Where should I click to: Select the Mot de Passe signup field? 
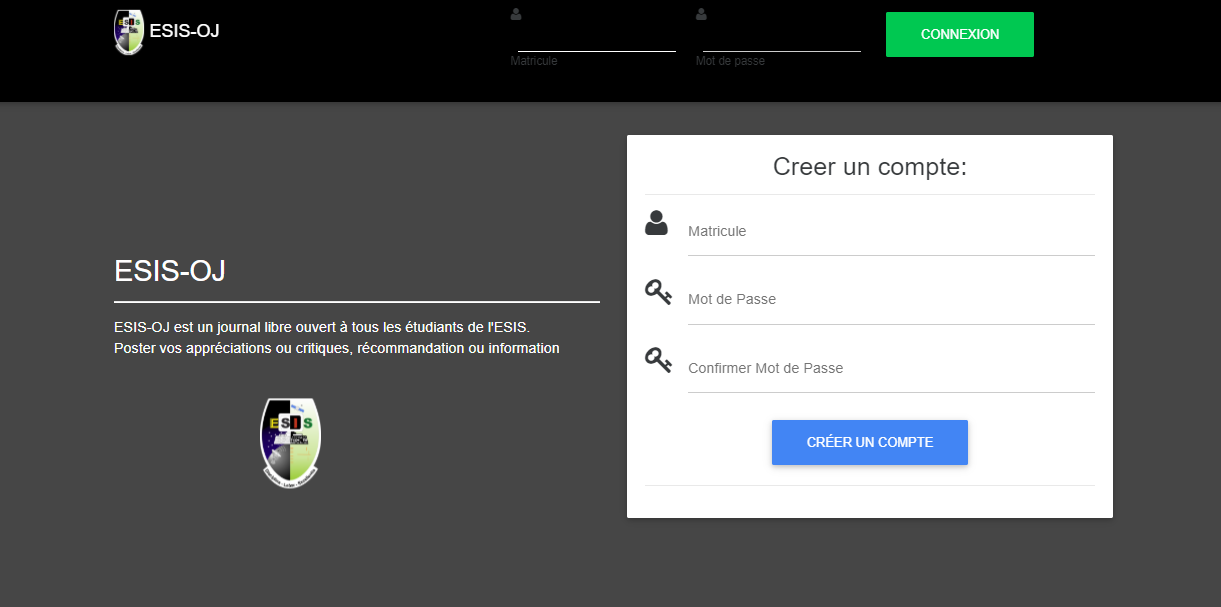point(890,300)
